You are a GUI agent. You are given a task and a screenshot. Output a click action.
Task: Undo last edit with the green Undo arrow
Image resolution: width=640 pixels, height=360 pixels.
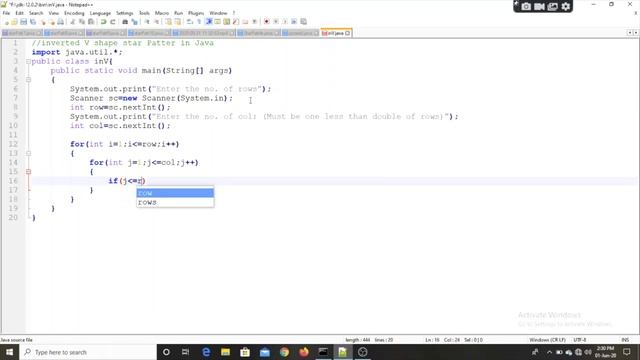click(103, 22)
